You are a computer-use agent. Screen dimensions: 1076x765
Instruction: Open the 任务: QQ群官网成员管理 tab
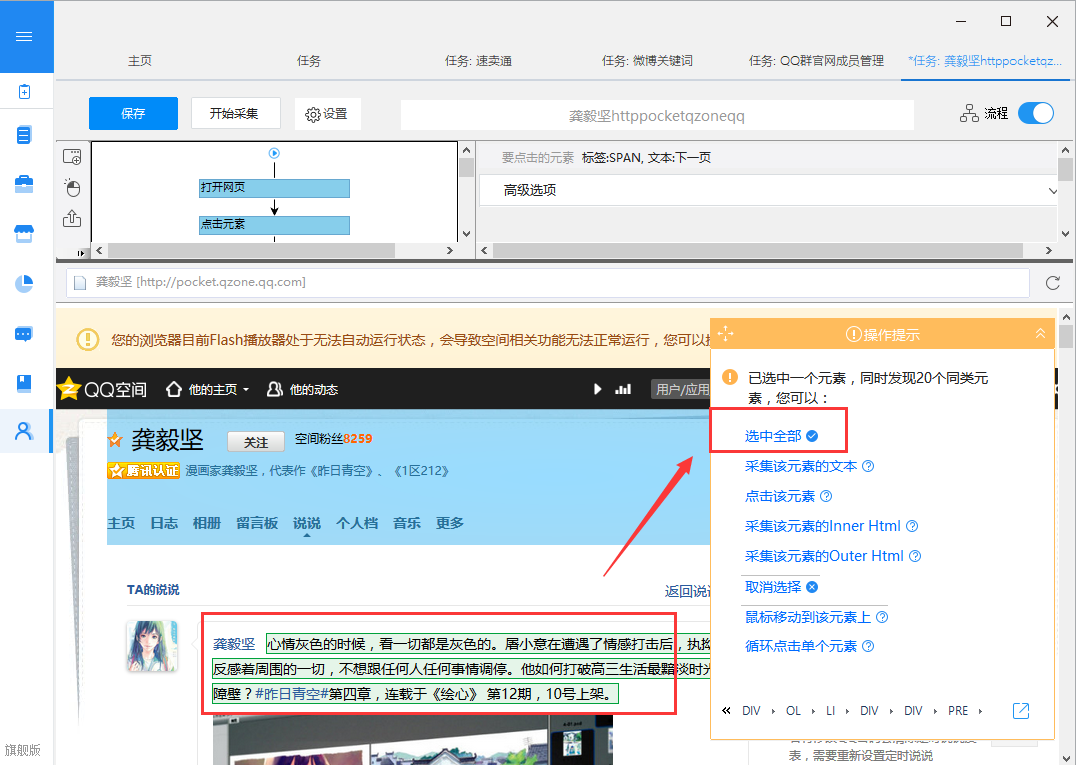(817, 61)
